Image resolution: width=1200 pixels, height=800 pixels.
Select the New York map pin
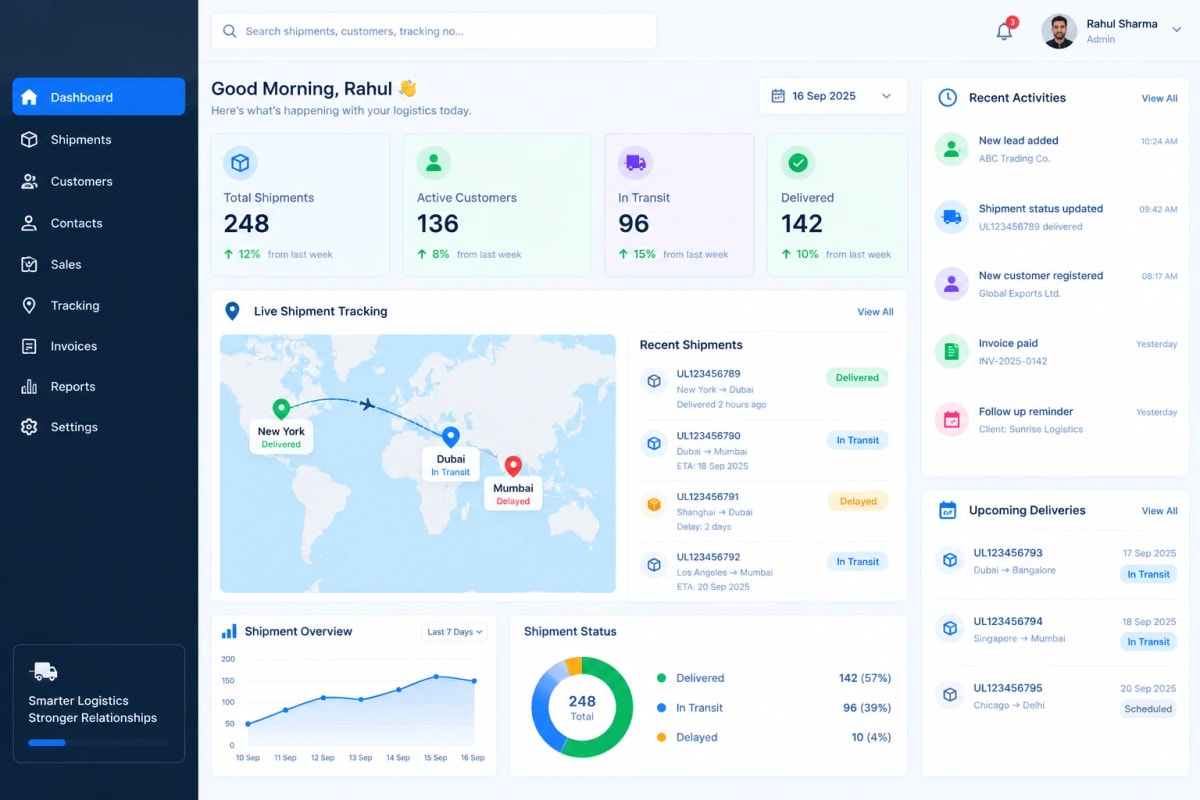(x=281, y=409)
